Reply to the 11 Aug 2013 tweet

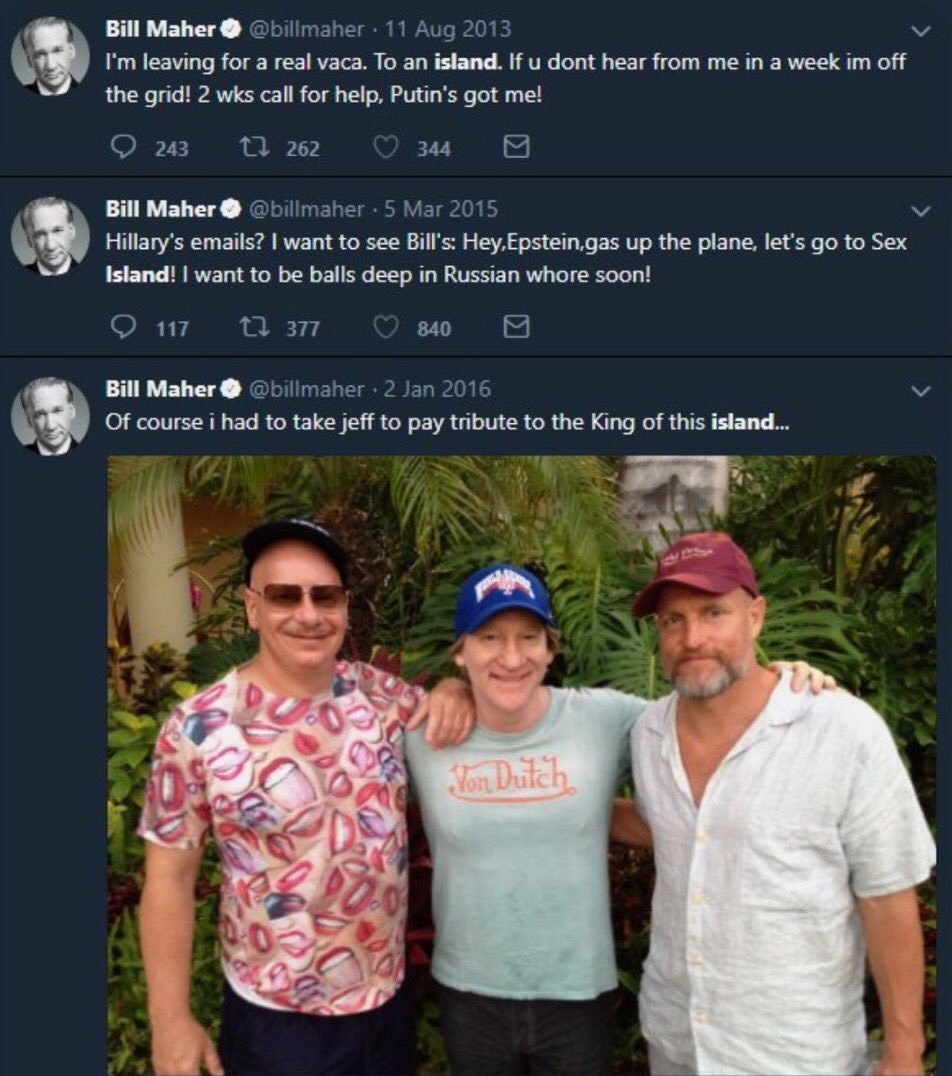point(124,147)
